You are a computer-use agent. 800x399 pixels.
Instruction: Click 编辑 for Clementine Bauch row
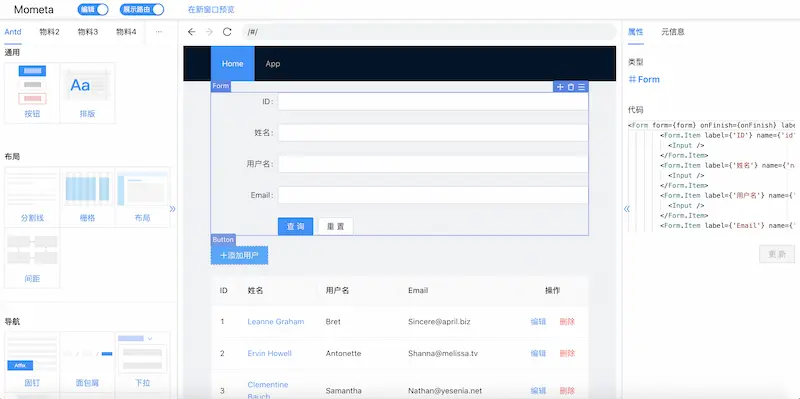538,391
